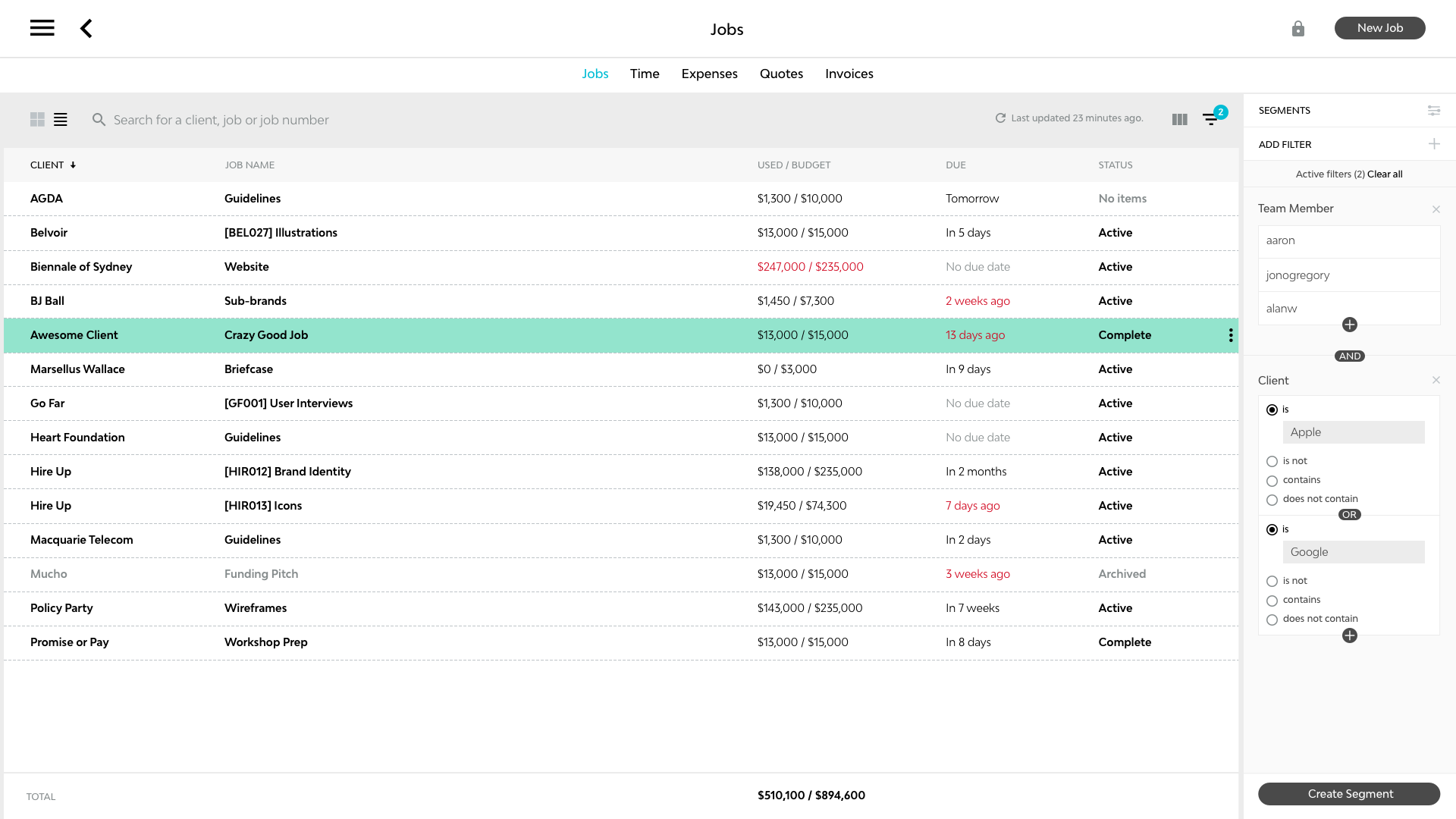Toggle the filter panel icon
1456x819 pixels.
[1210, 119]
